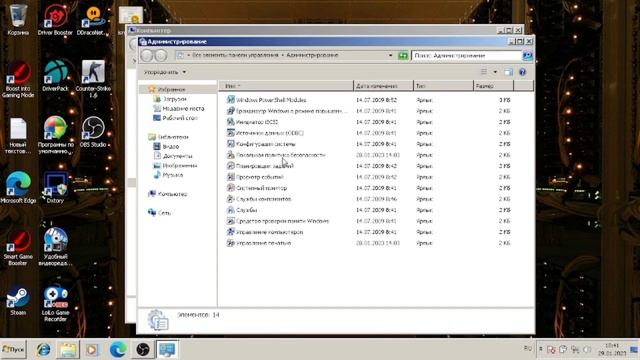The width and height of the screenshot is (640, 360).
Task: Select the Управление печатью icon
Action: (x=231, y=243)
